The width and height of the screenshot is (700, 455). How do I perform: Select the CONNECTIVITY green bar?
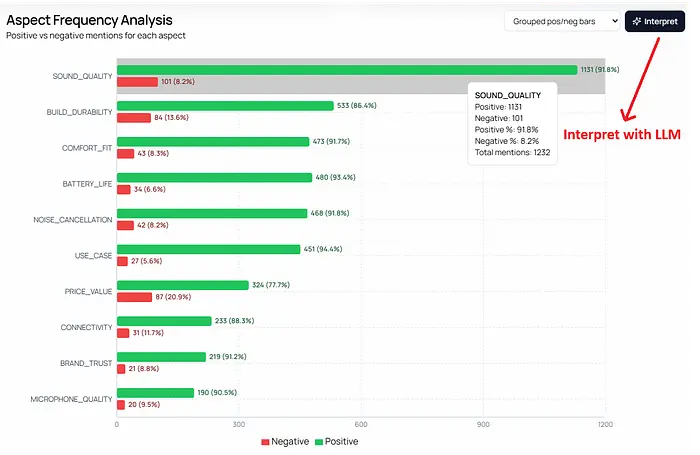tap(164, 321)
